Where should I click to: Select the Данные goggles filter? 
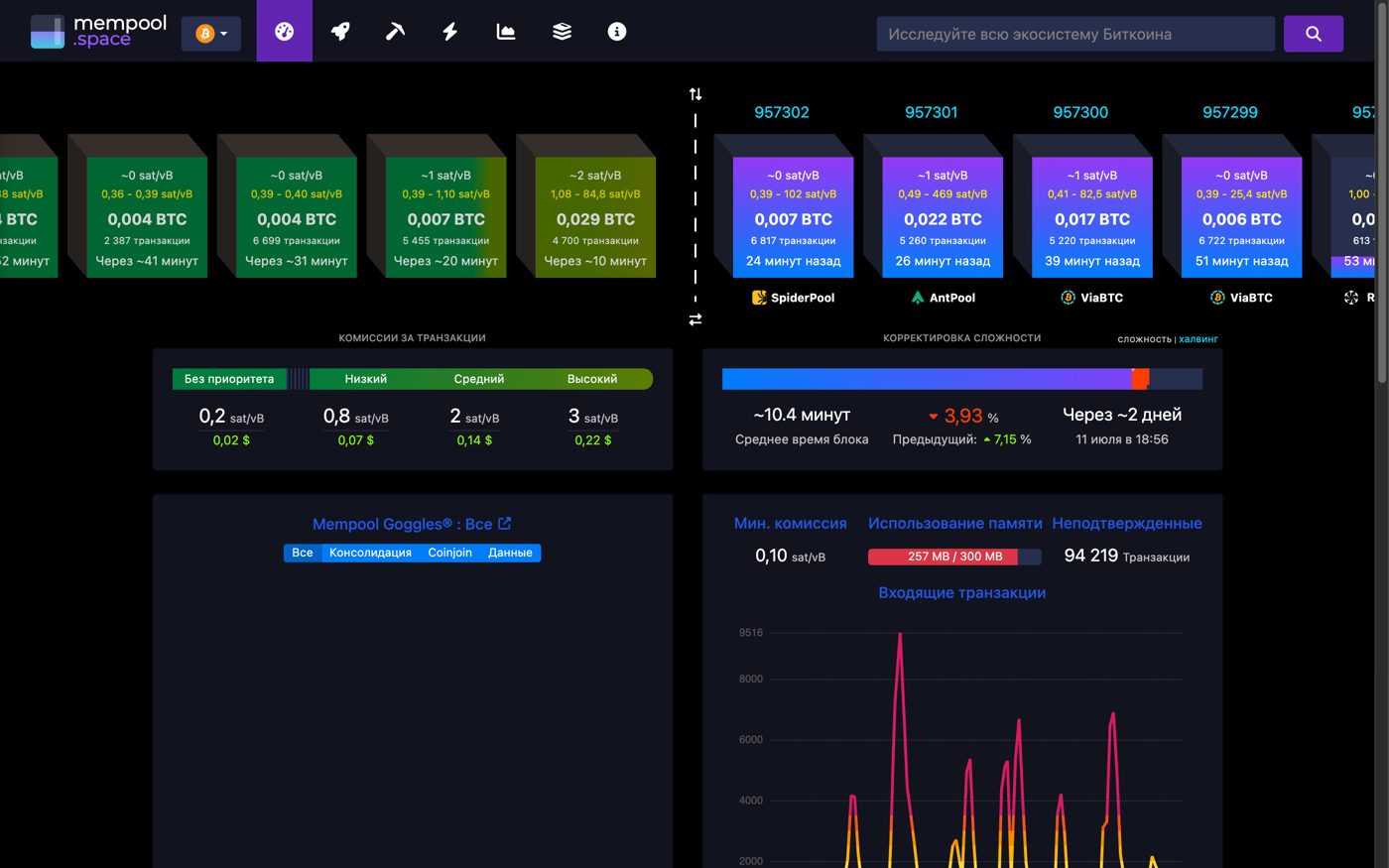click(x=510, y=553)
